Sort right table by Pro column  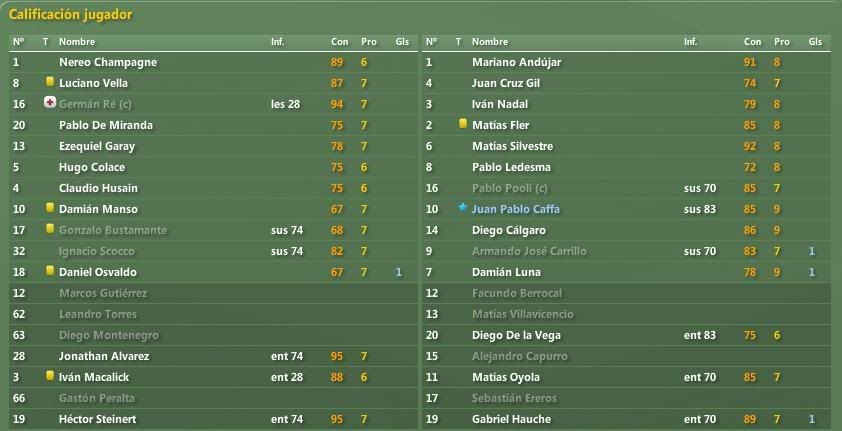point(782,42)
